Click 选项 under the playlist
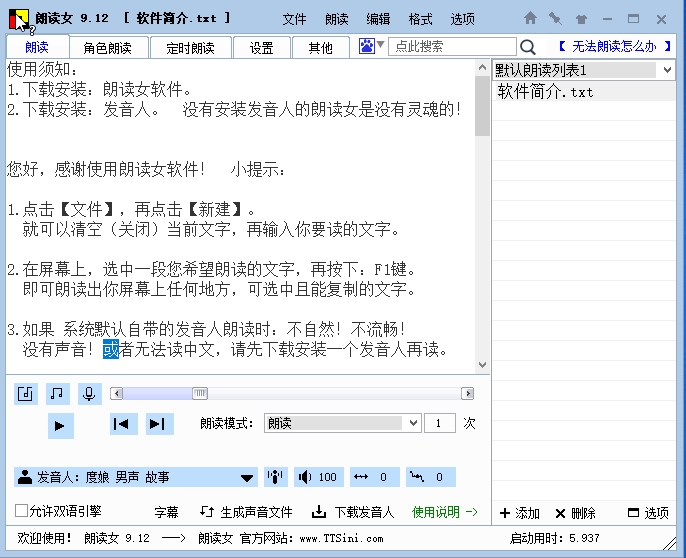Viewport: 686px width, 558px height. point(648,513)
